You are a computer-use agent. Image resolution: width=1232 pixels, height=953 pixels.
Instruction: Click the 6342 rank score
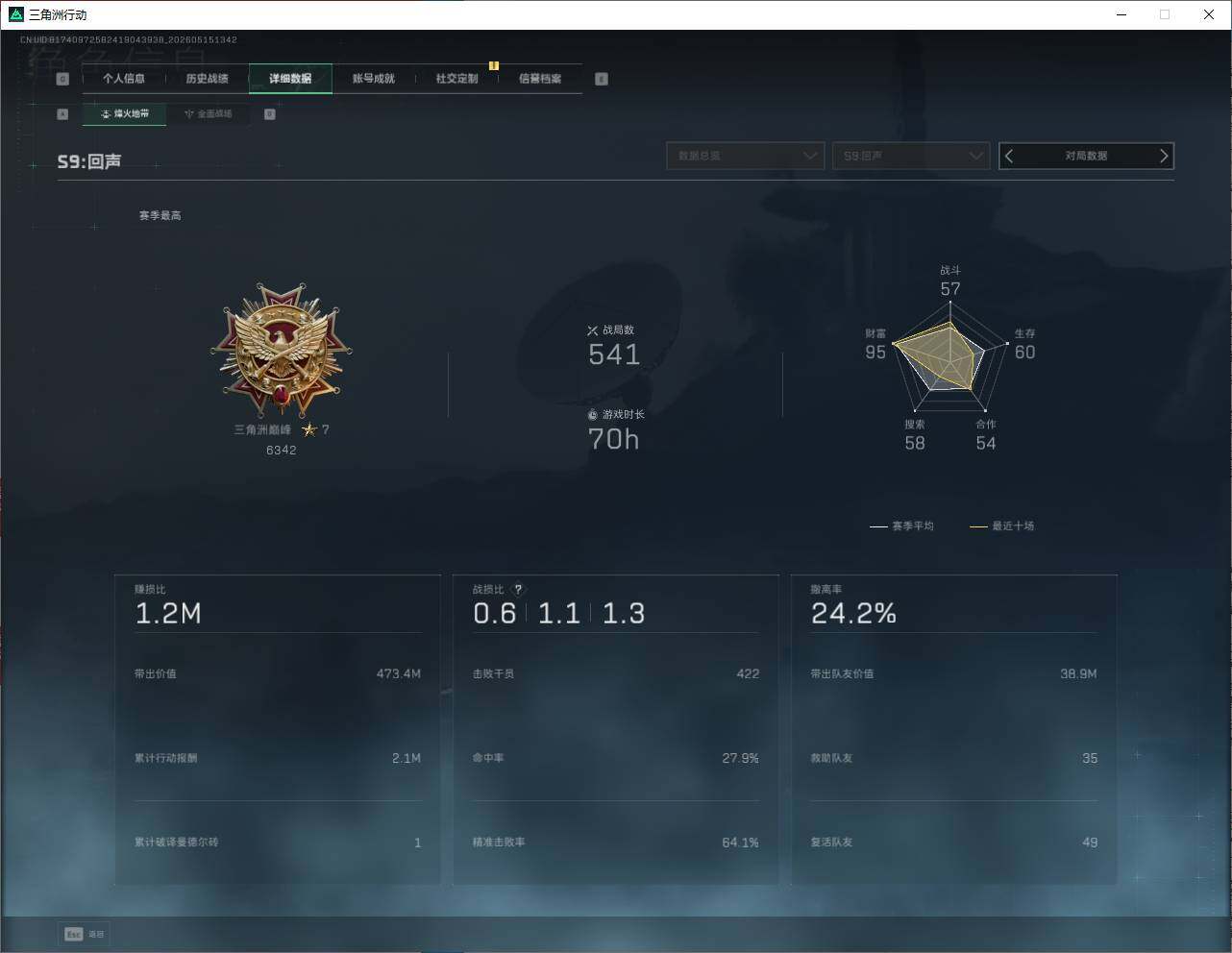point(282,451)
